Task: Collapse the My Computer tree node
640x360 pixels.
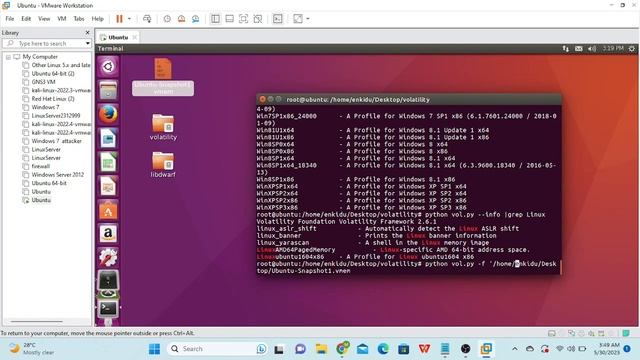Action: coord(8,57)
